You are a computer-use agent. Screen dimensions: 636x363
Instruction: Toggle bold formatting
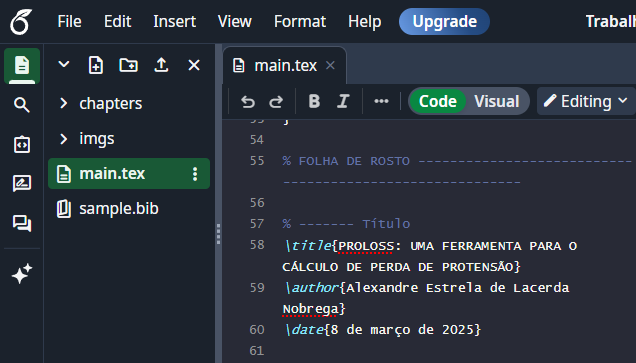[x=314, y=101]
